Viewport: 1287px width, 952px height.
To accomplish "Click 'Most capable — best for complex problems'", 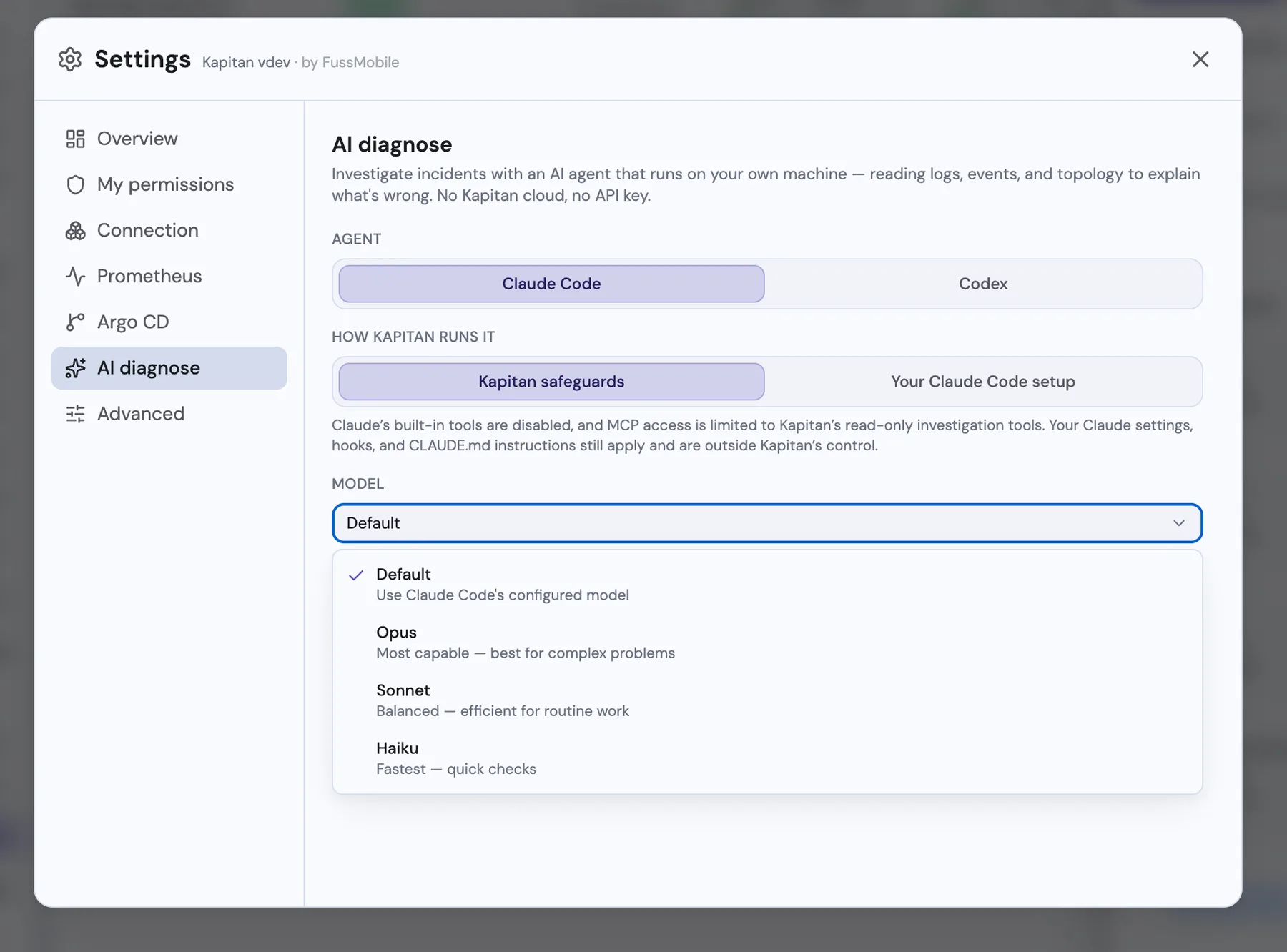I will (x=526, y=653).
